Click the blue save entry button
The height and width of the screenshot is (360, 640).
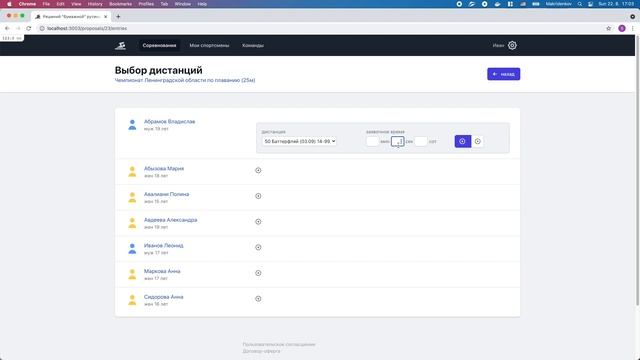pos(462,141)
